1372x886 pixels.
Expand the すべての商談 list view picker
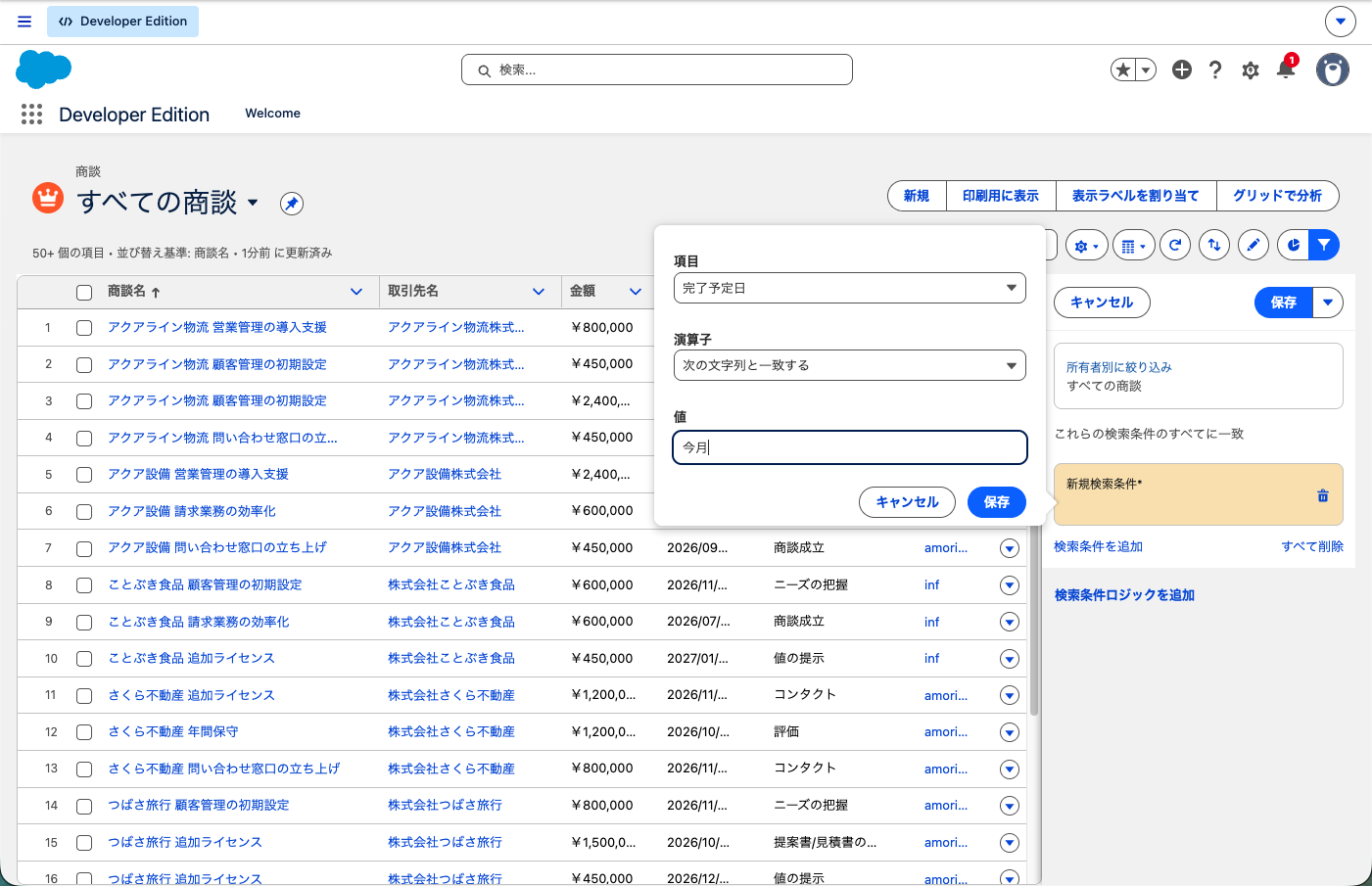coord(253,203)
